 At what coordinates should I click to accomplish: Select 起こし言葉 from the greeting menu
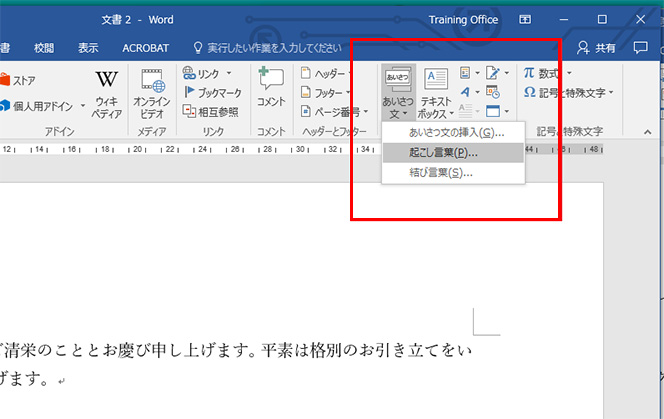(x=443, y=153)
